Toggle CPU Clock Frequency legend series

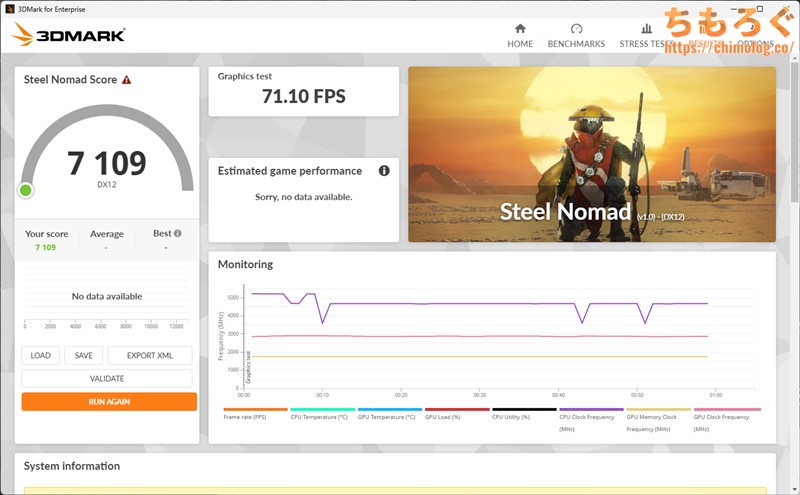tap(591, 419)
